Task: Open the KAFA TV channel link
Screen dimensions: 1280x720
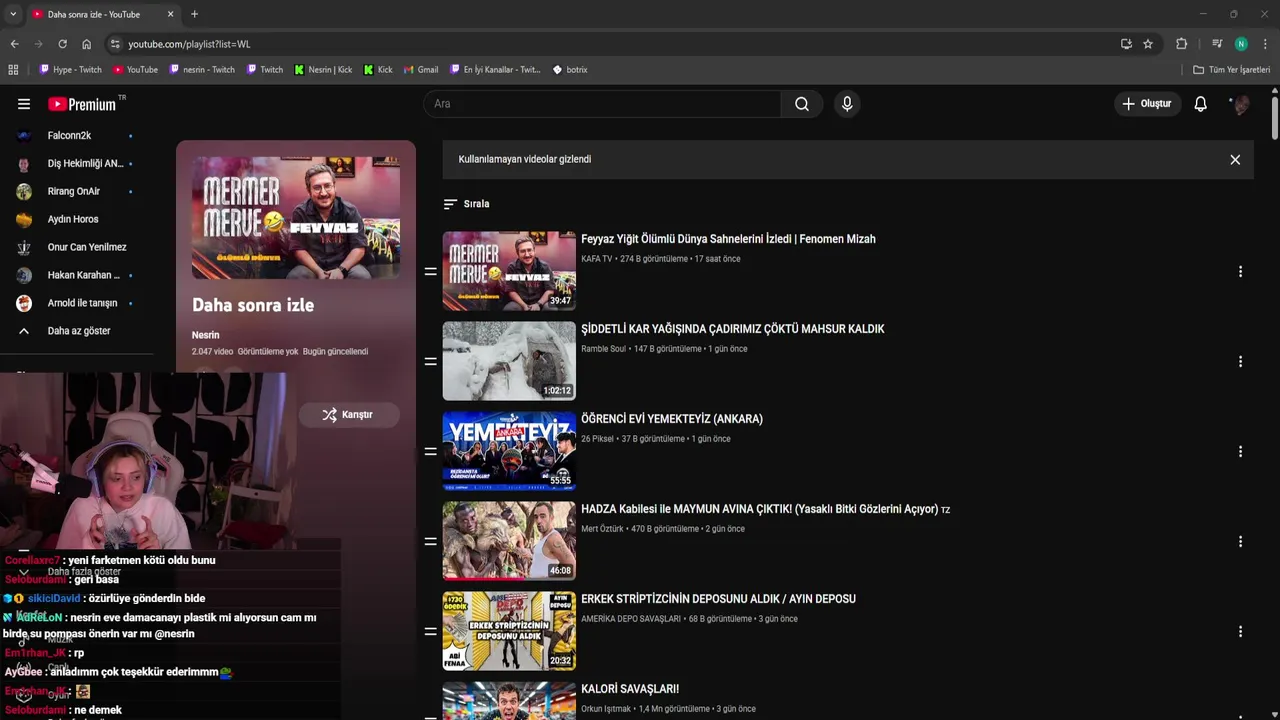Action: click(597, 259)
